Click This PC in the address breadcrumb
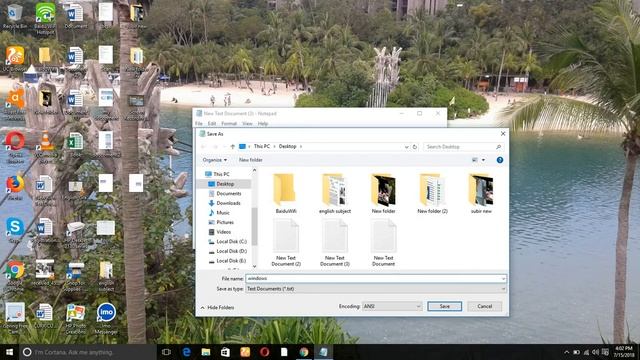640x360 pixels. [262, 147]
